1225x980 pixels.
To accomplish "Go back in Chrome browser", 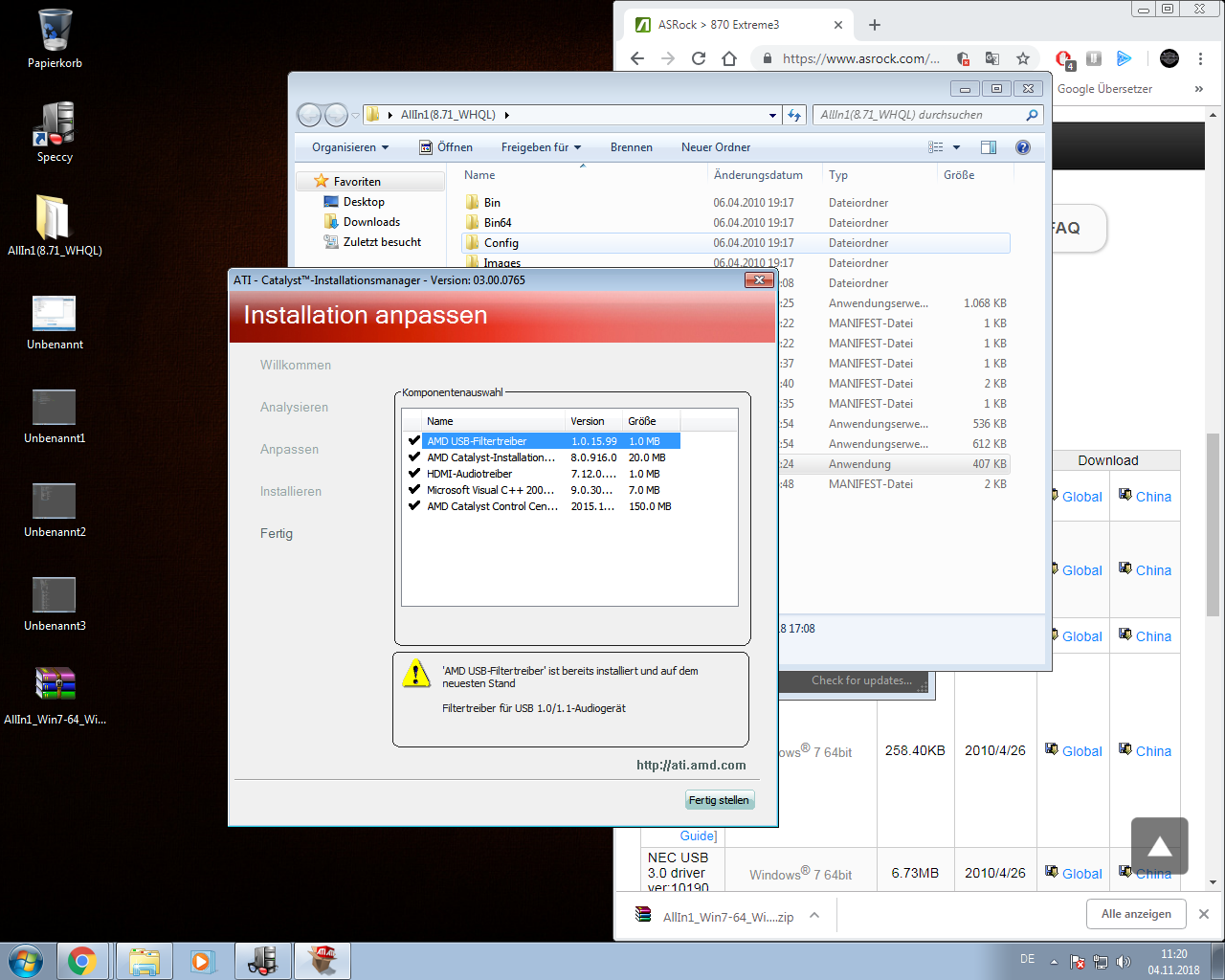I will 637,58.
